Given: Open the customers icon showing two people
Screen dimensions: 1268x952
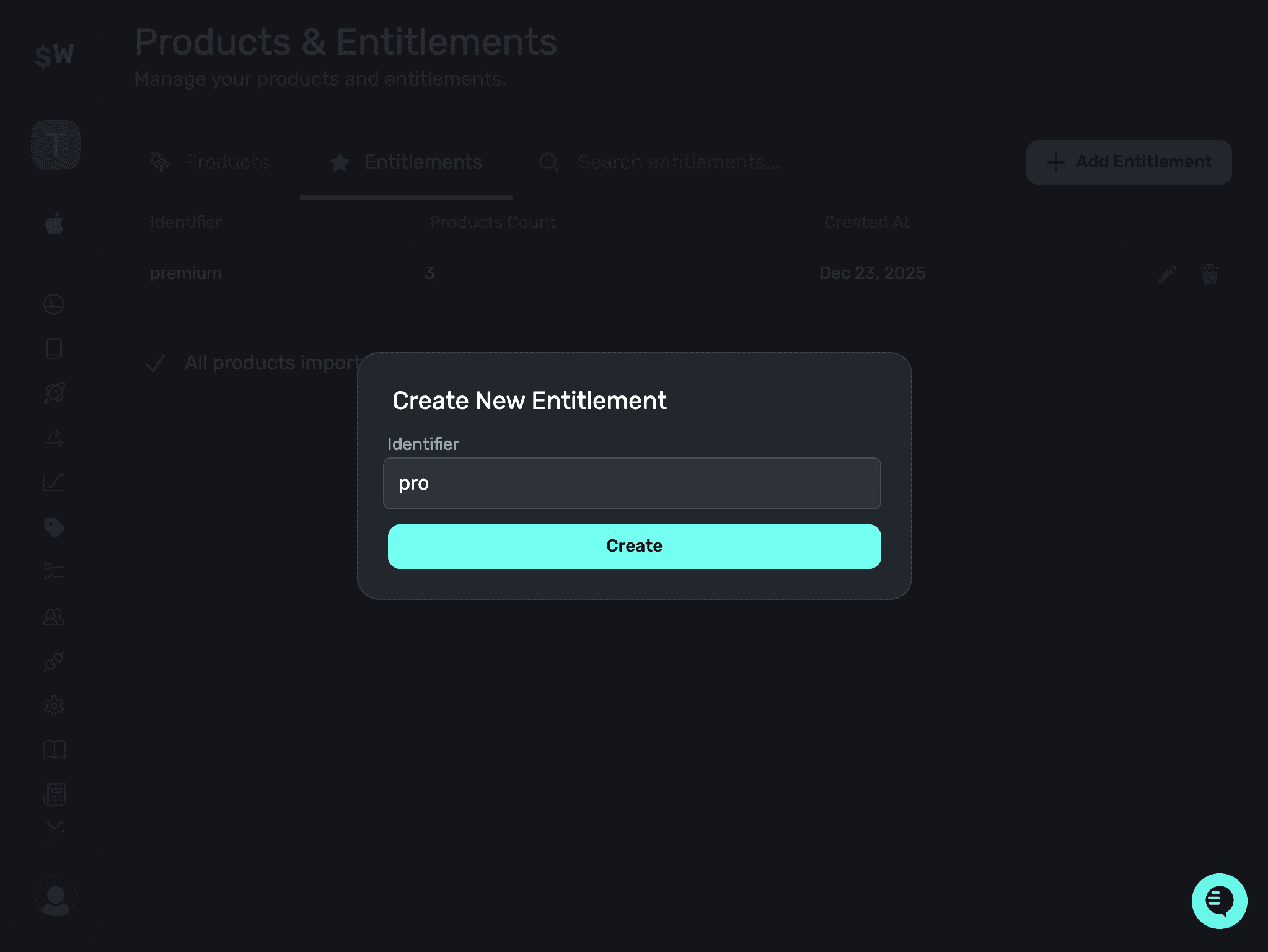Looking at the screenshot, I should coord(55,616).
